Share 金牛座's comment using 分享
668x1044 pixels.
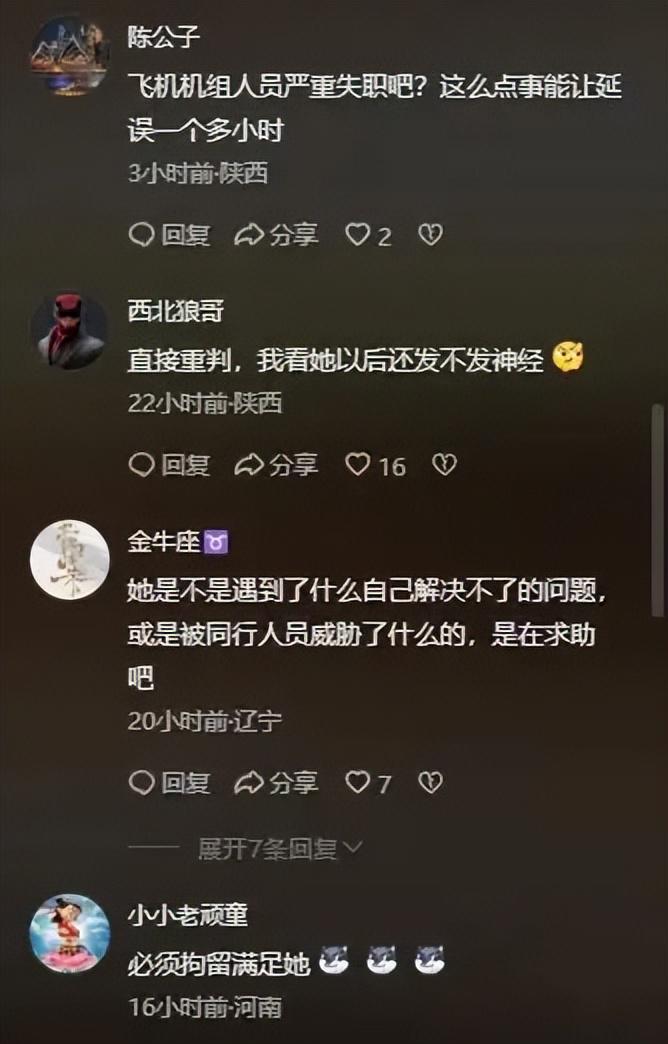click(276, 783)
